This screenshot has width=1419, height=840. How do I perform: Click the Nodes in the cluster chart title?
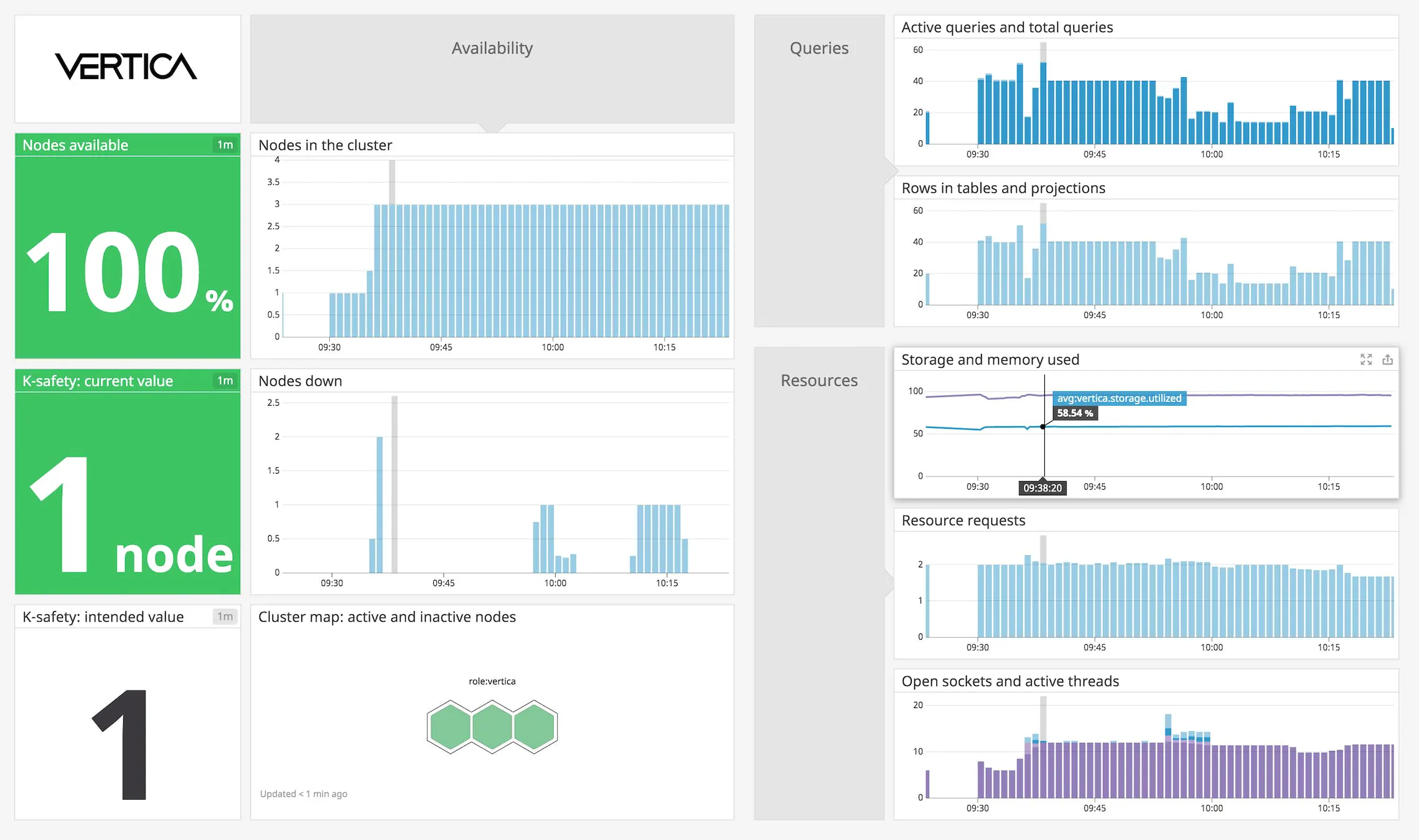325,144
